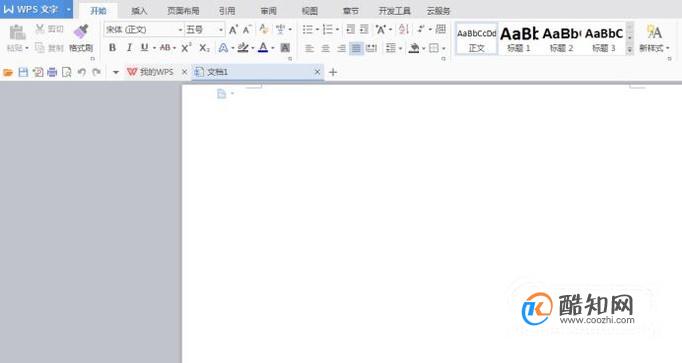Switch to the 引用 ribbon tab
The height and width of the screenshot is (363, 682).
pos(227,11)
